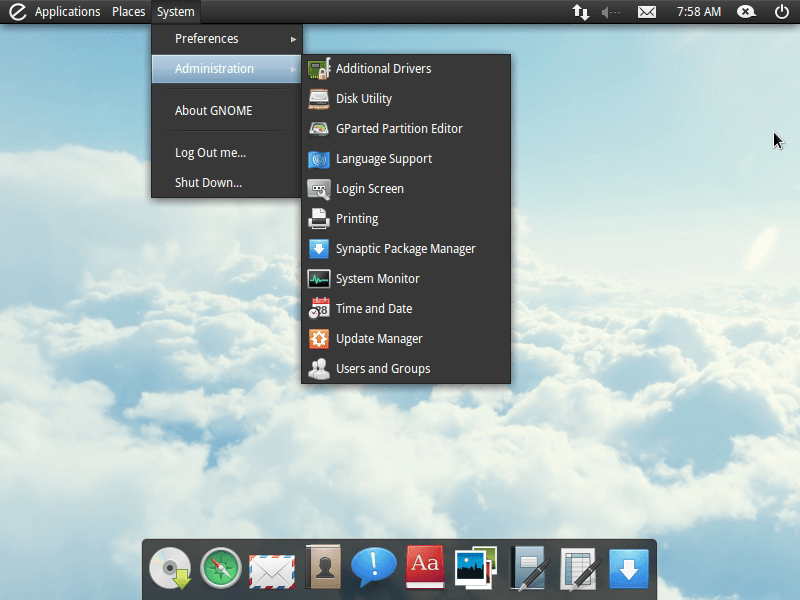The height and width of the screenshot is (600, 800).
Task: Click the Time and Date calendar icon
Action: click(x=319, y=309)
